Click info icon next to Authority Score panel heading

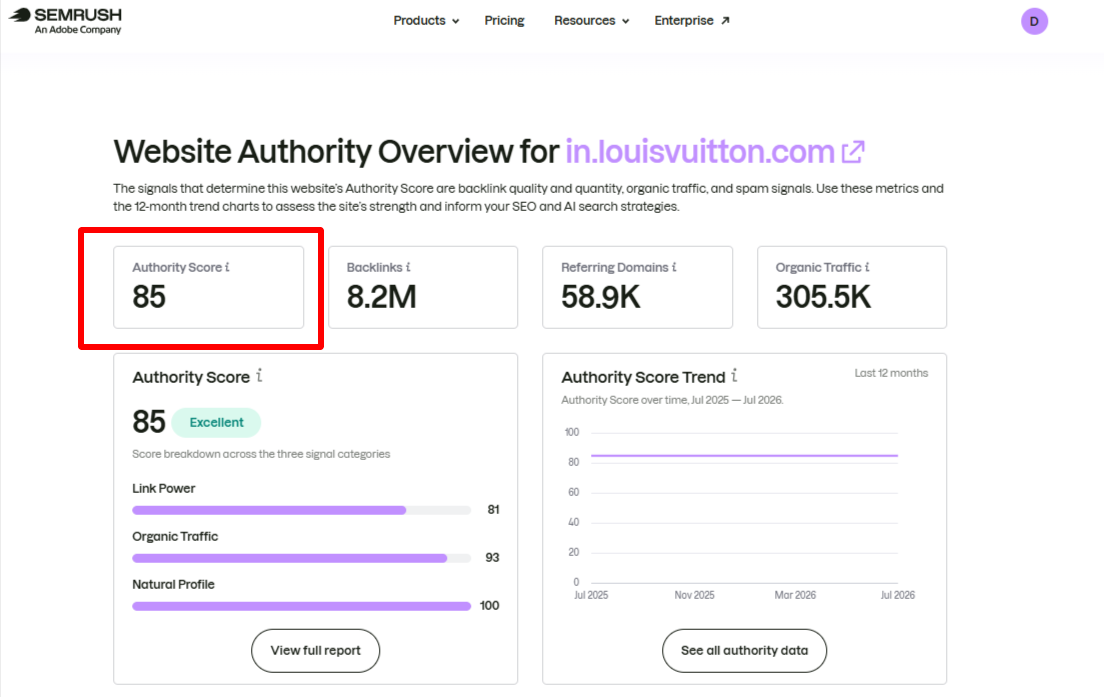pos(259,375)
